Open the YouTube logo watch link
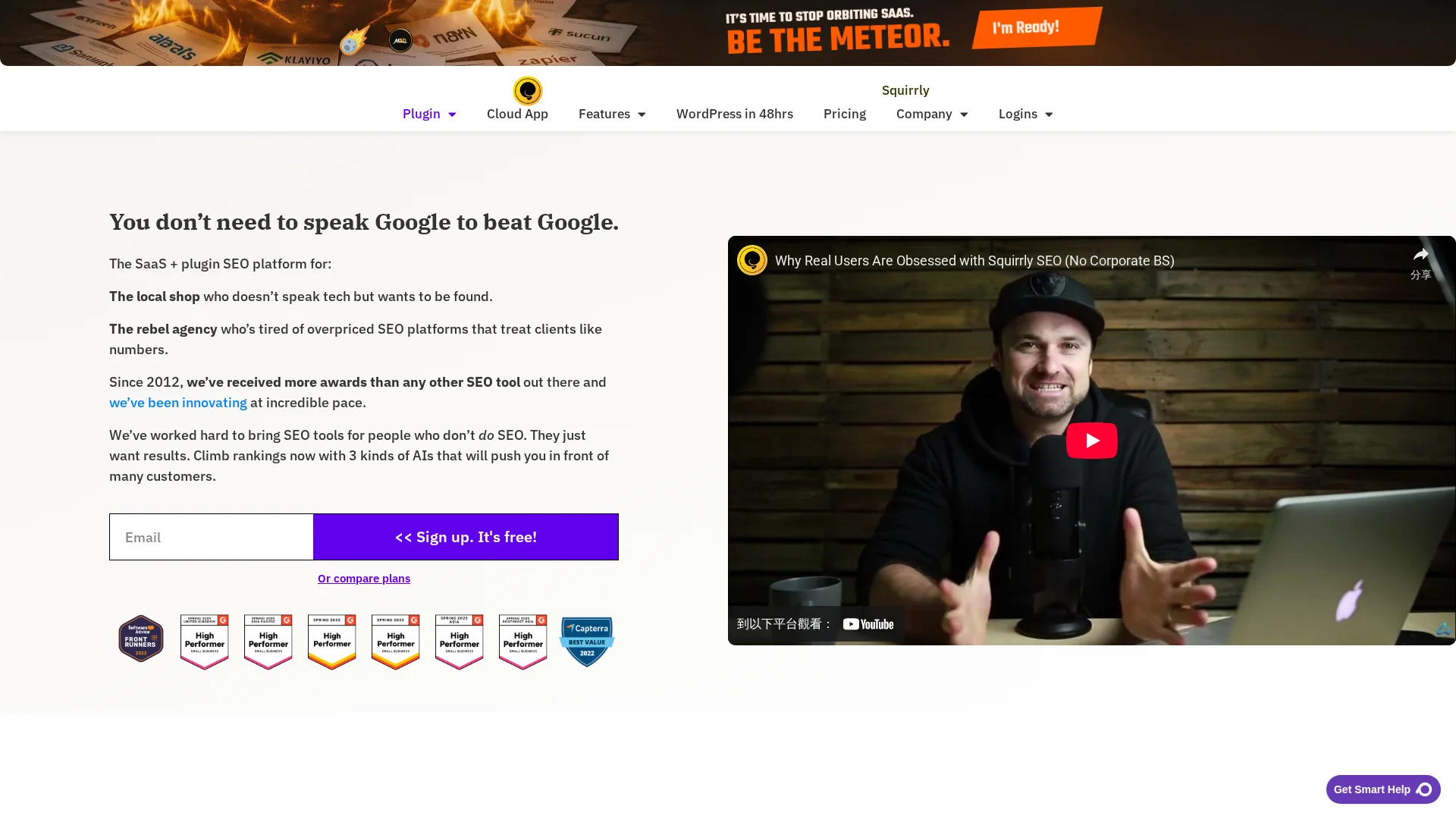This screenshot has height=819, width=1456. coord(868,624)
